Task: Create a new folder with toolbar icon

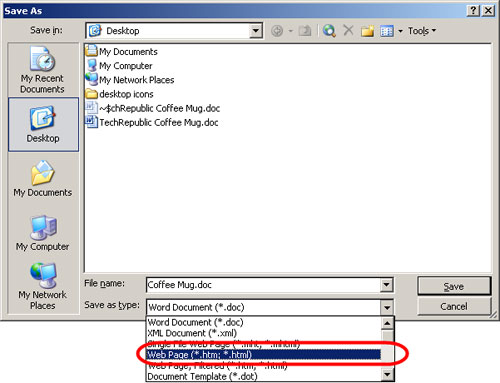Action: (x=367, y=31)
